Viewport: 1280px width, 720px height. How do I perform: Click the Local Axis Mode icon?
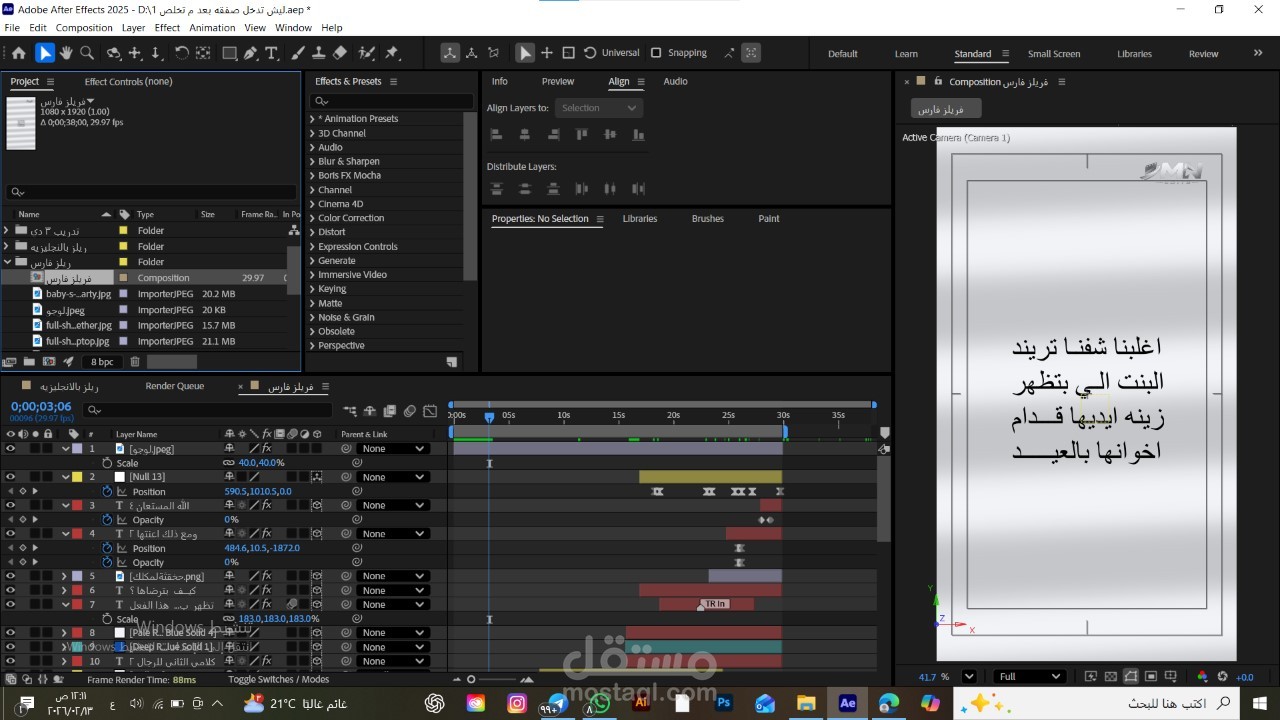[x=451, y=53]
